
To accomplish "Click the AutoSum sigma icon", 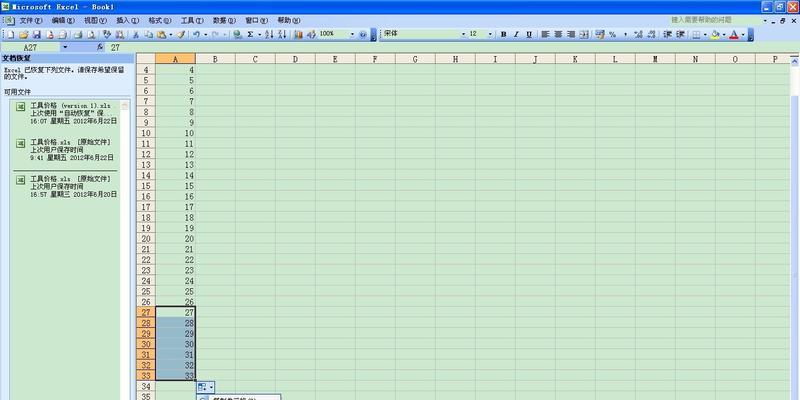I will pyautogui.click(x=250, y=34).
